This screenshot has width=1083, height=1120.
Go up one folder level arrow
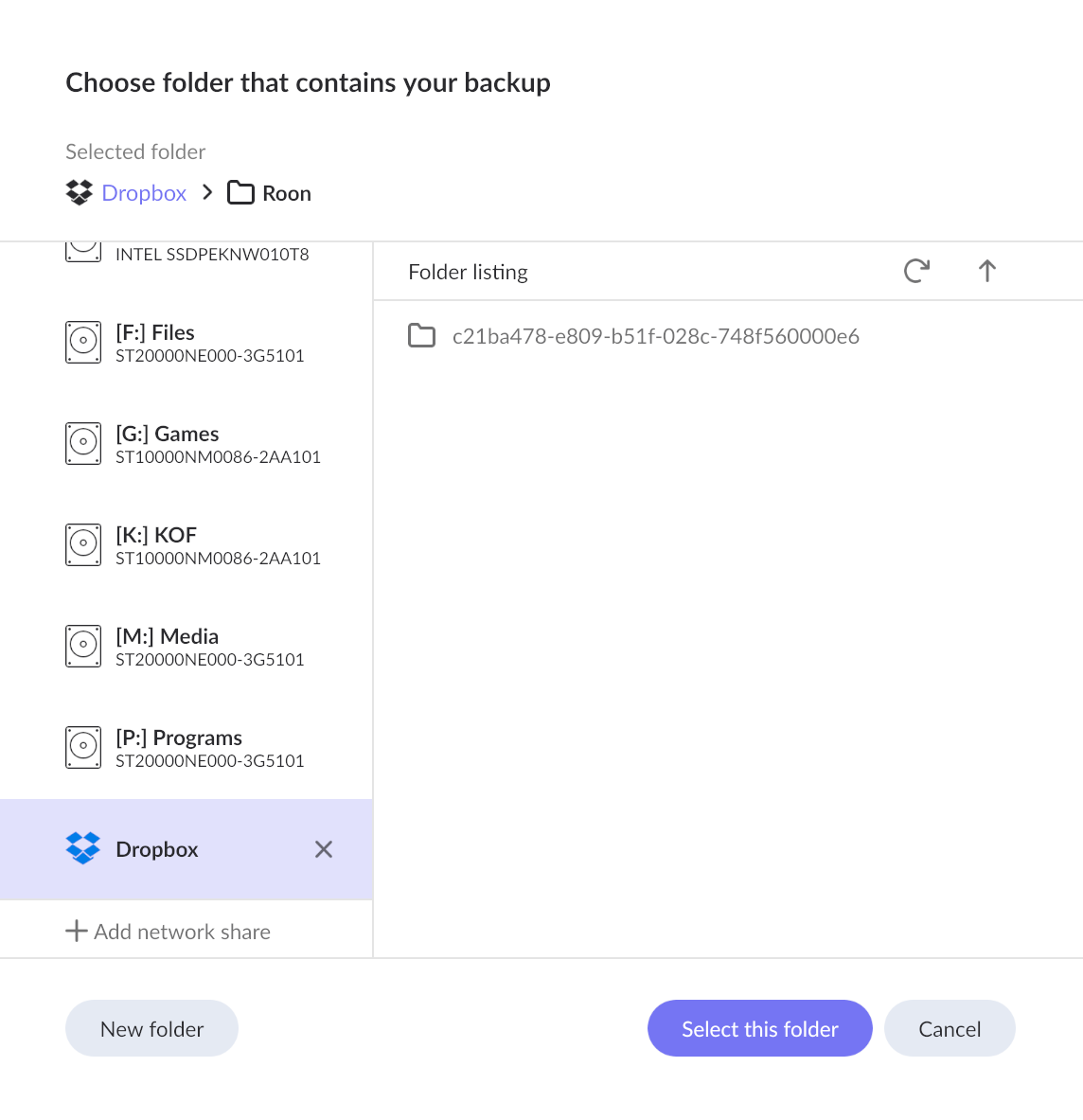986,272
